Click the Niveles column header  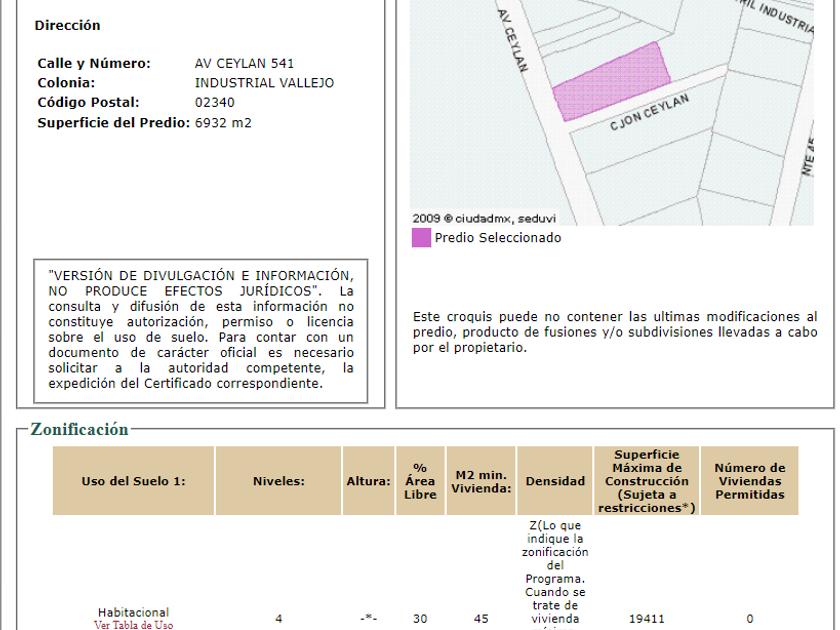pos(278,481)
